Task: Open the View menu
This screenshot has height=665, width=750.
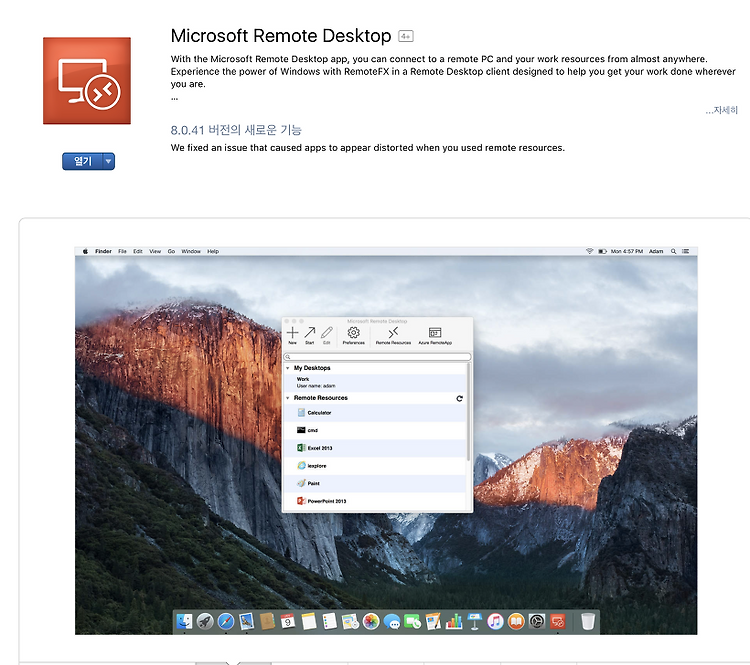Action: coord(155,251)
